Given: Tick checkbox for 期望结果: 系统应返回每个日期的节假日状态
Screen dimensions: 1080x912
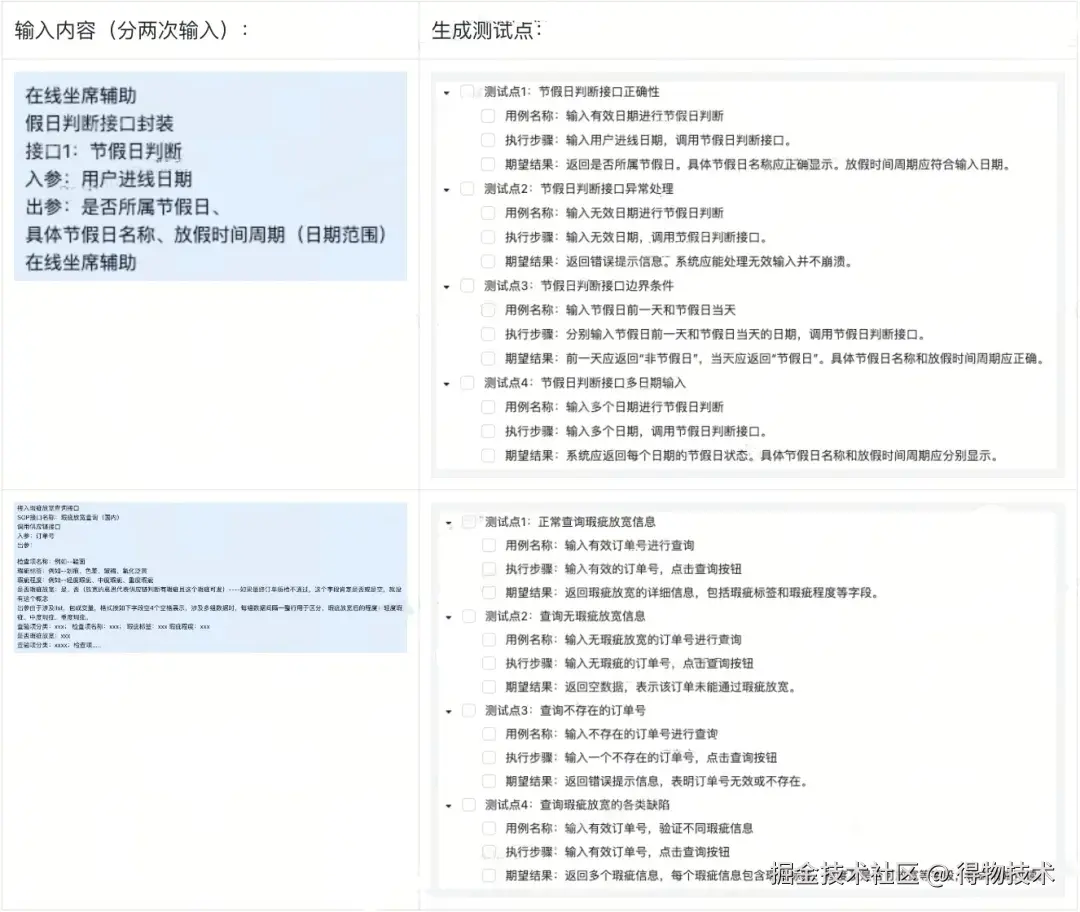Looking at the screenshot, I should coord(488,455).
